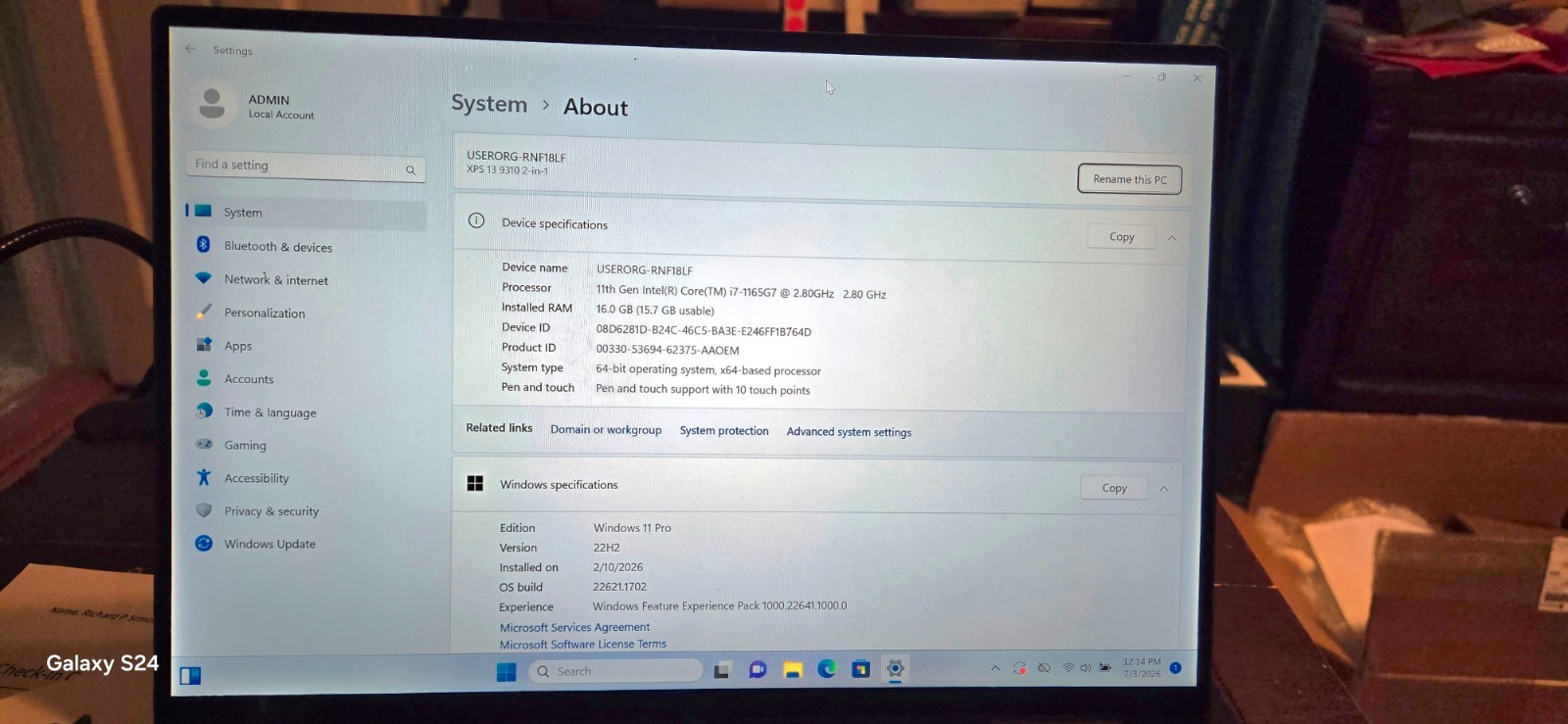1568x724 pixels.
Task: Open Task View from the taskbar
Action: pos(722,671)
